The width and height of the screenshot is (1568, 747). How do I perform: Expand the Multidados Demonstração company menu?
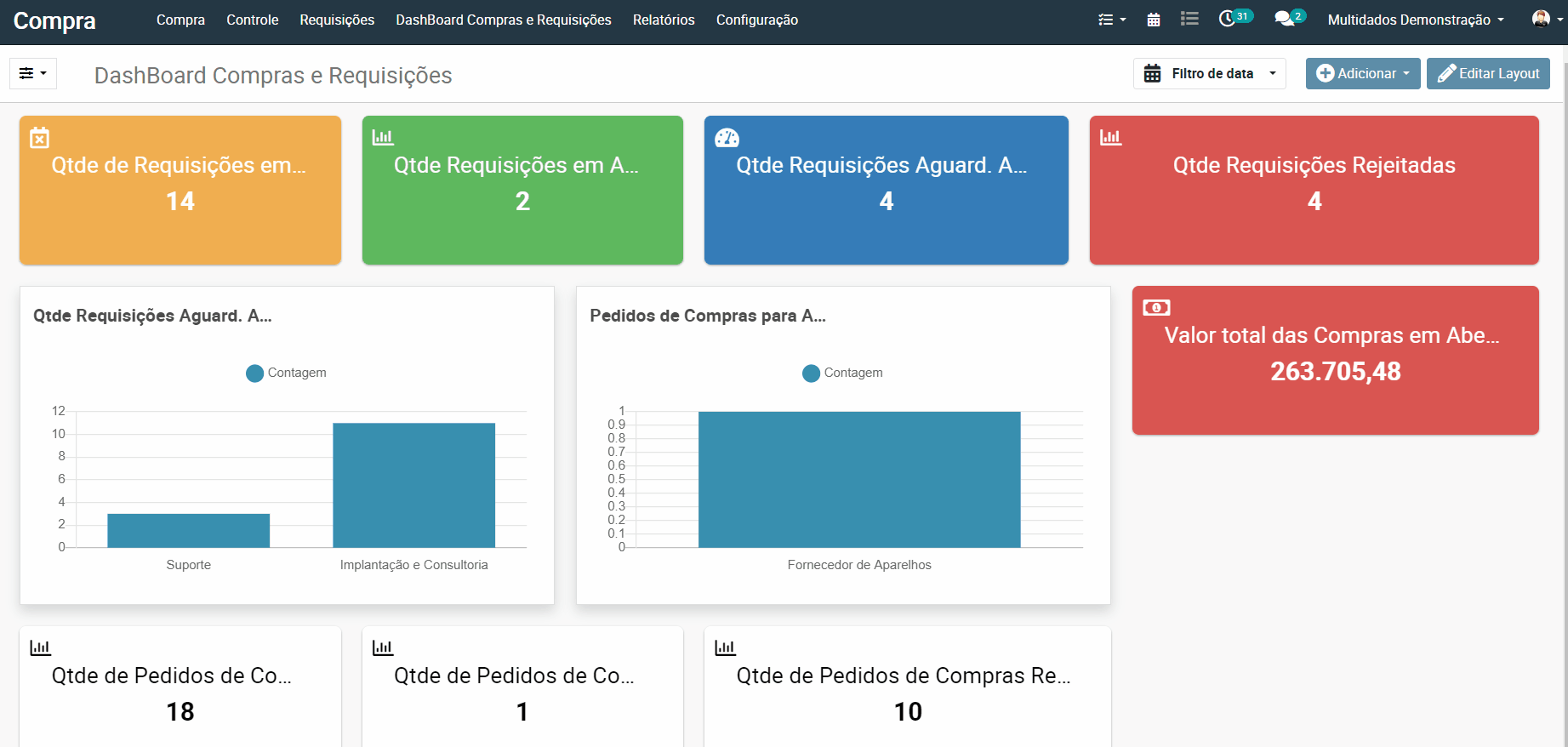(x=1415, y=20)
